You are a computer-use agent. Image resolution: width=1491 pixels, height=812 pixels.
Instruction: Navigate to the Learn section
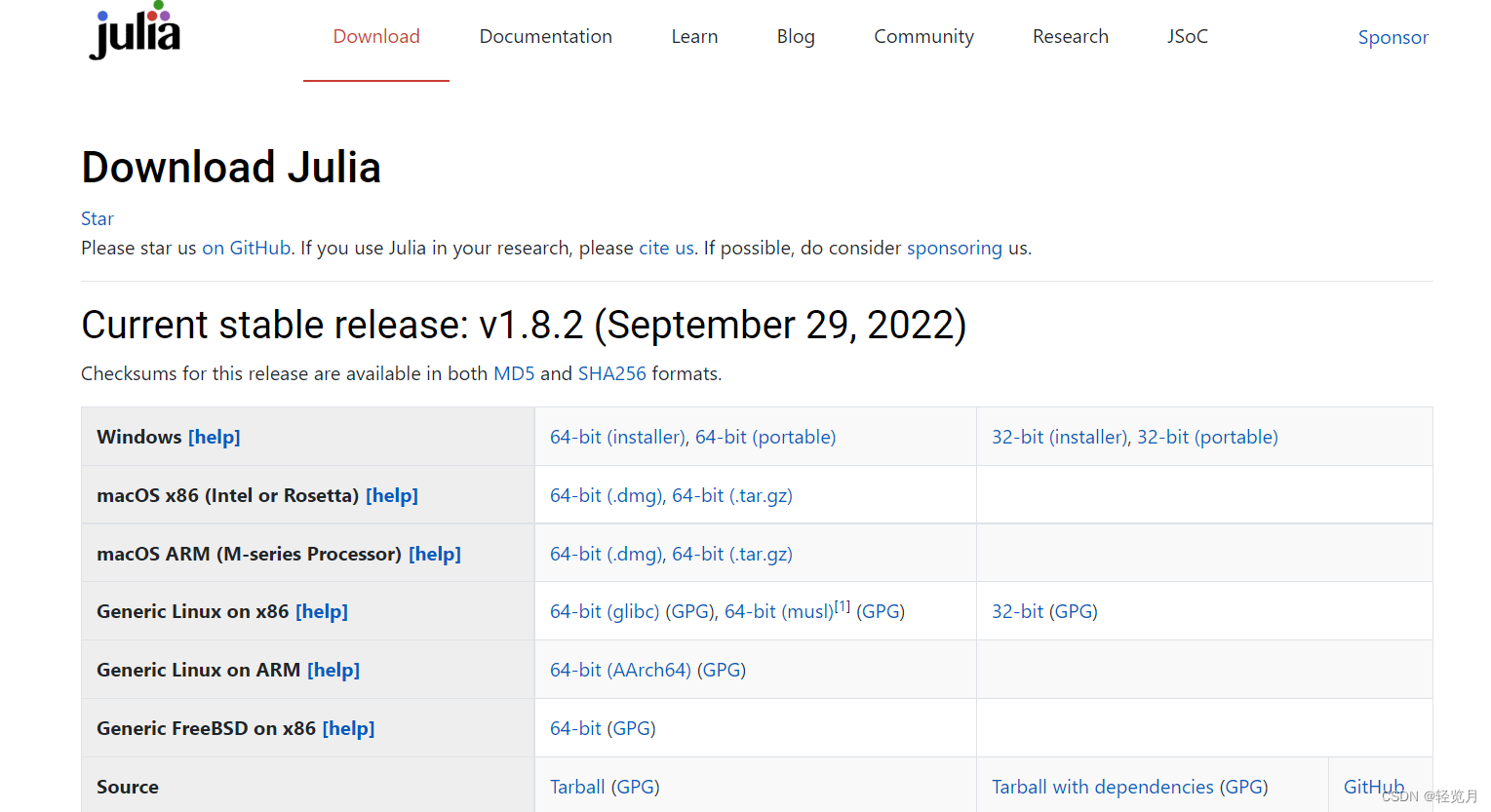pyautogui.click(x=694, y=36)
